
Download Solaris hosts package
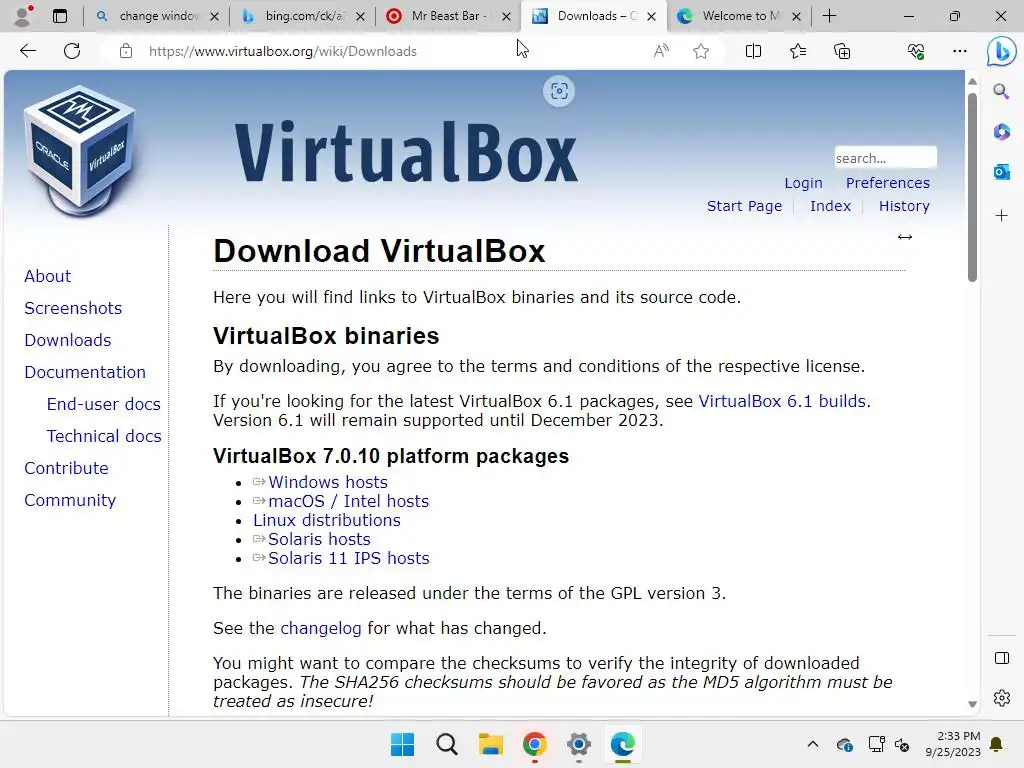(x=319, y=539)
